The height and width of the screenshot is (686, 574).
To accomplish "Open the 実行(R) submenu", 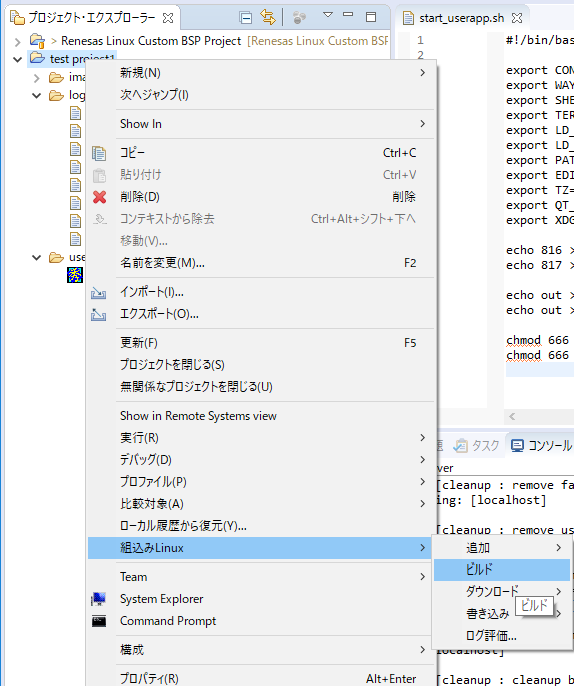I will tap(262, 438).
